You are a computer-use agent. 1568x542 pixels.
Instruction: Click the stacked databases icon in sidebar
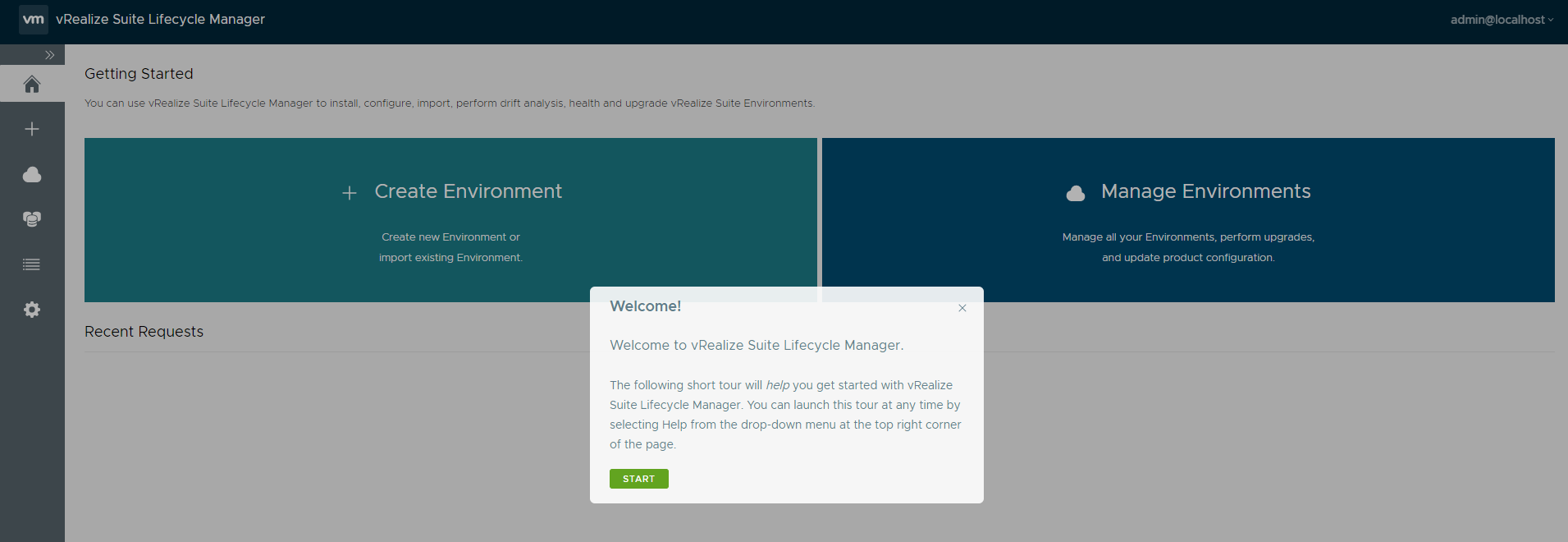point(32,219)
